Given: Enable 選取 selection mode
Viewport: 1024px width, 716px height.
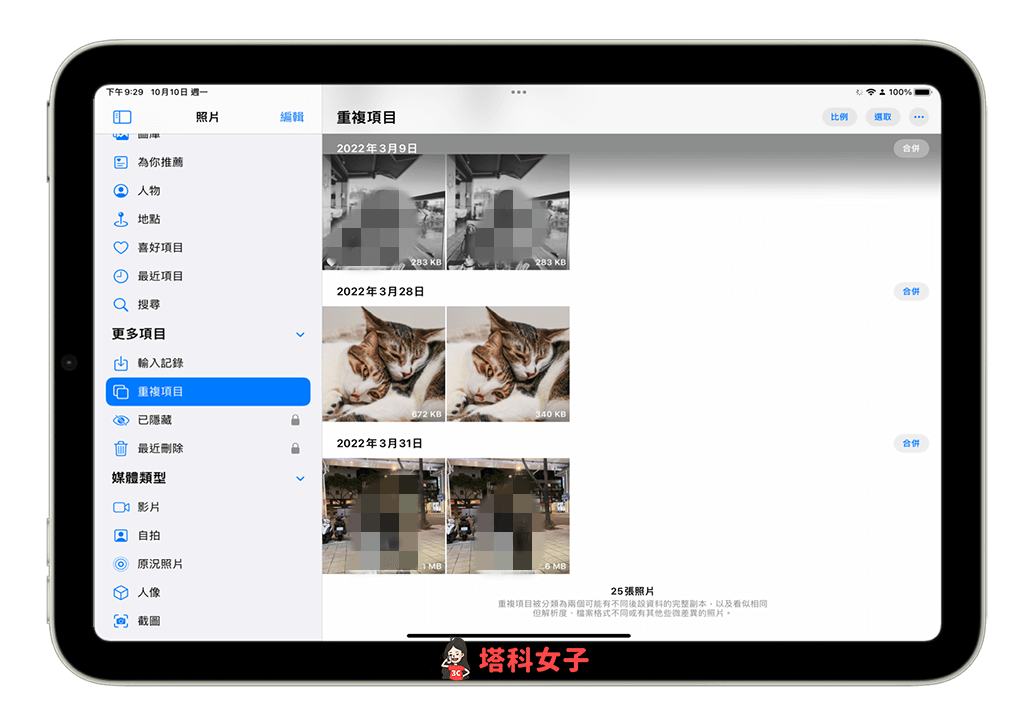Looking at the screenshot, I should [881, 116].
